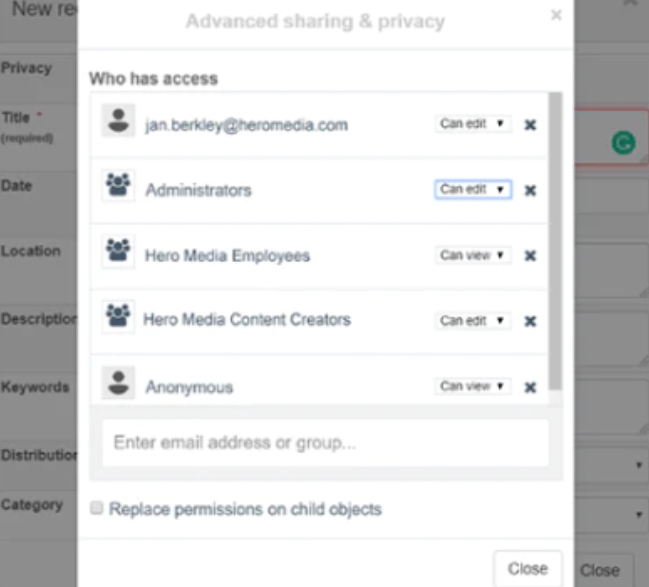The width and height of the screenshot is (649, 587).
Task: Click the Close button in sharing dialog
Action: [x=528, y=568]
